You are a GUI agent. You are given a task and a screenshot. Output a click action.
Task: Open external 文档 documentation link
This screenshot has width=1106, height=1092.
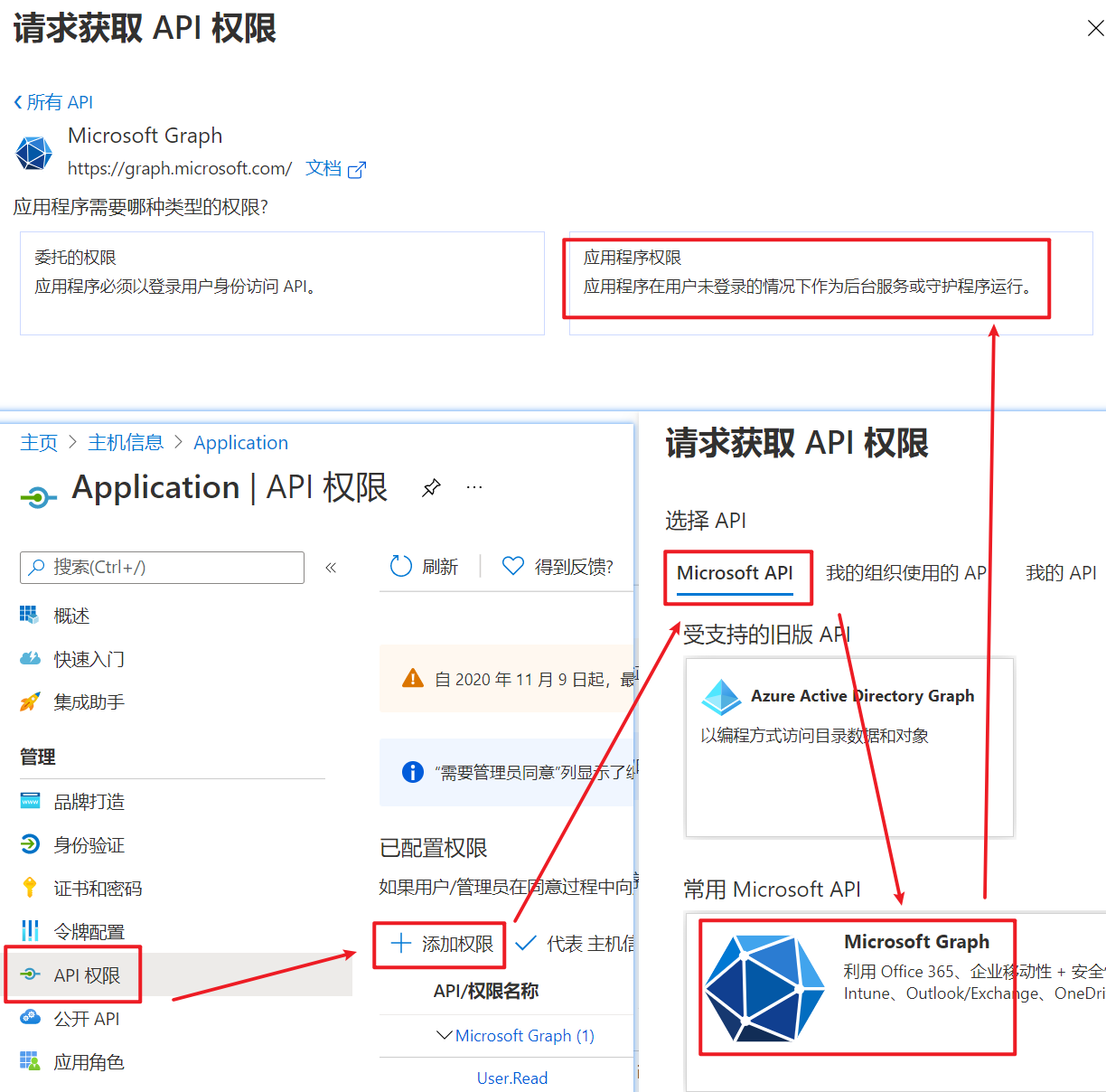tap(335, 168)
